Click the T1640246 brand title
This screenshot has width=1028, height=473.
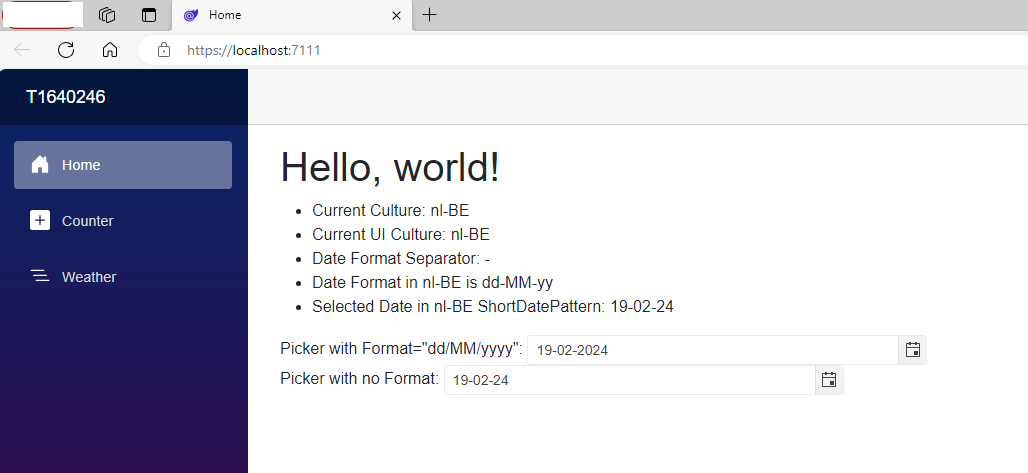tap(66, 97)
